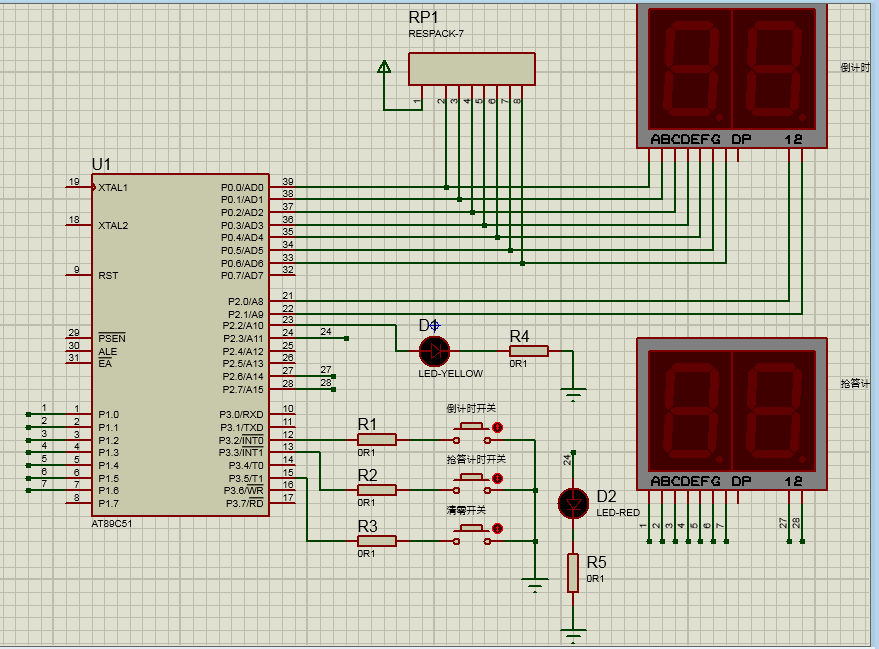
Task: Click the 0R1 value beside resistor R5
Action: (x=595, y=578)
